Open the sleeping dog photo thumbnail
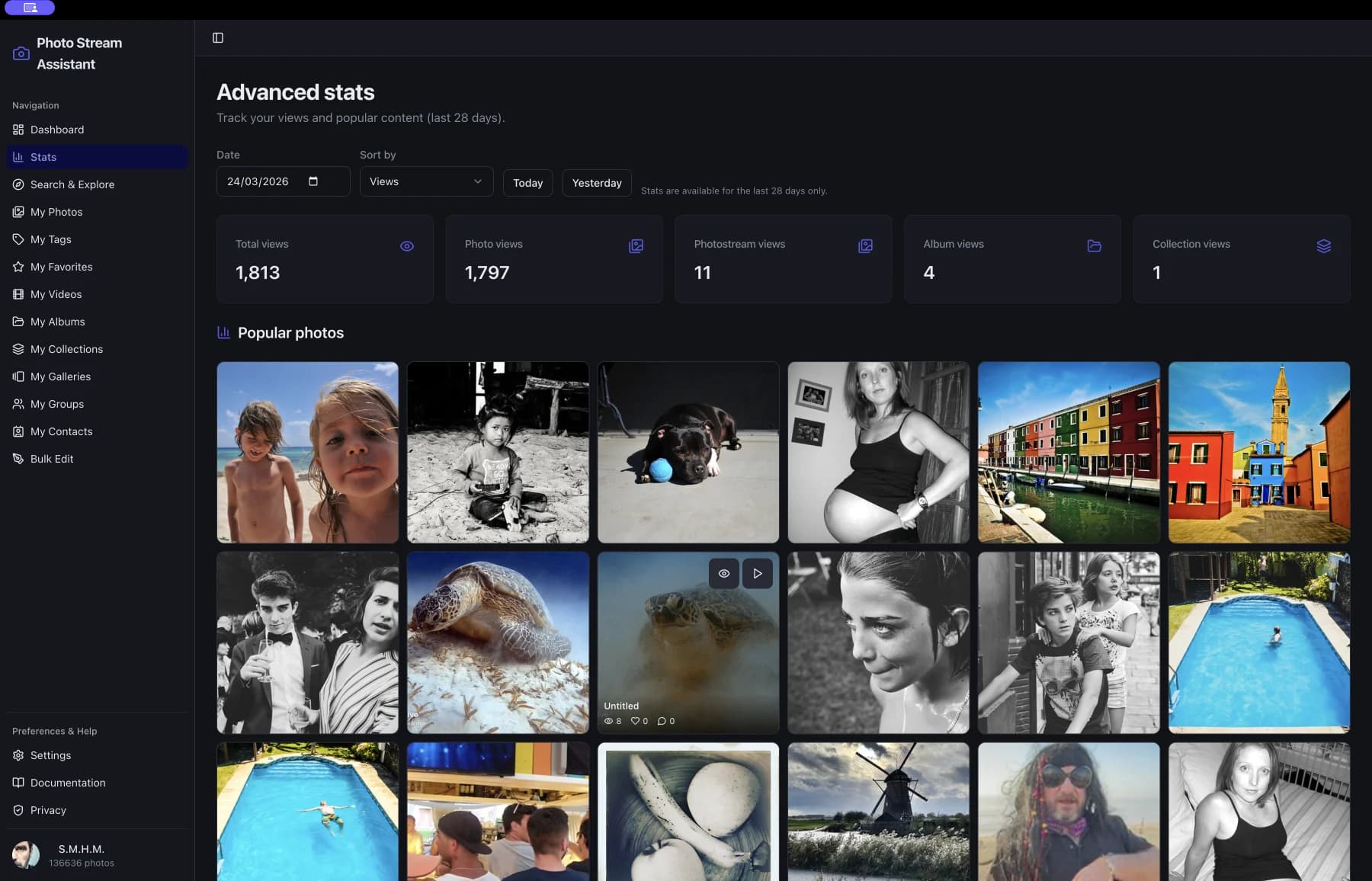This screenshot has height=881, width=1372. (688, 452)
